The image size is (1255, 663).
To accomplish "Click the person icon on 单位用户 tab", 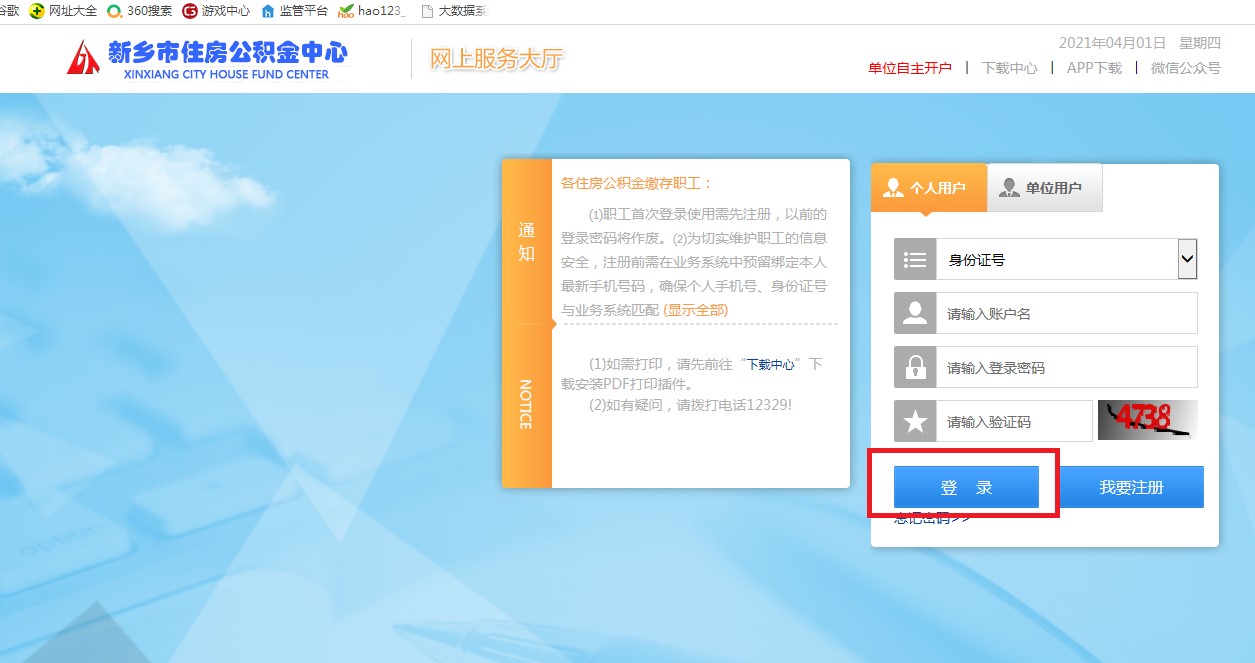I will [1010, 187].
